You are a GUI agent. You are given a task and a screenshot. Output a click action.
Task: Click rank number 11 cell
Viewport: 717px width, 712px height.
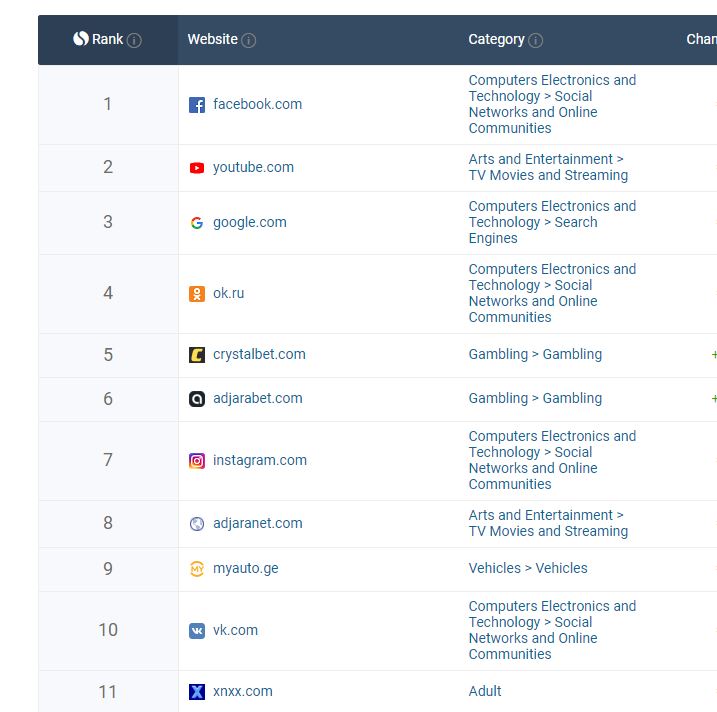coord(108,691)
